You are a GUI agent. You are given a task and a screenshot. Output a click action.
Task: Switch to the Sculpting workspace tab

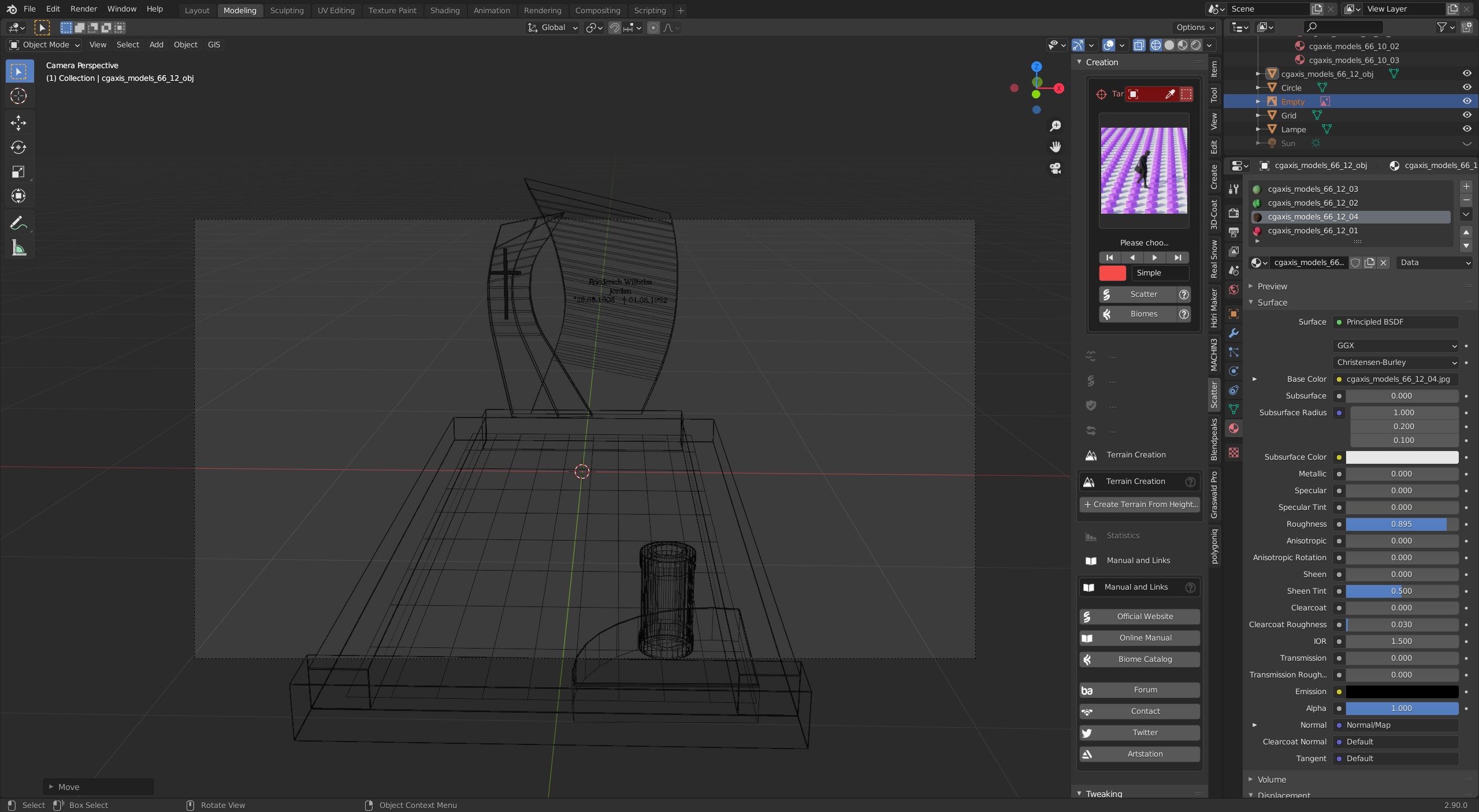click(x=287, y=10)
